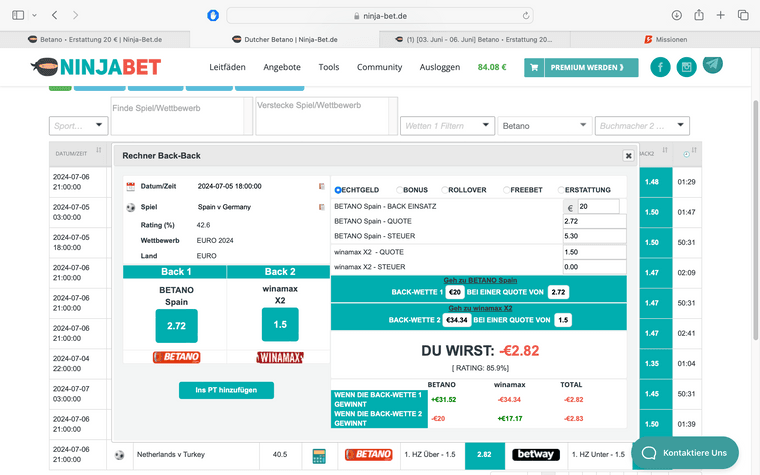This screenshot has height=475, width=760.
Task: Click the BETANO Spain STEUER field
Action: pyautogui.click(x=594, y=236)
